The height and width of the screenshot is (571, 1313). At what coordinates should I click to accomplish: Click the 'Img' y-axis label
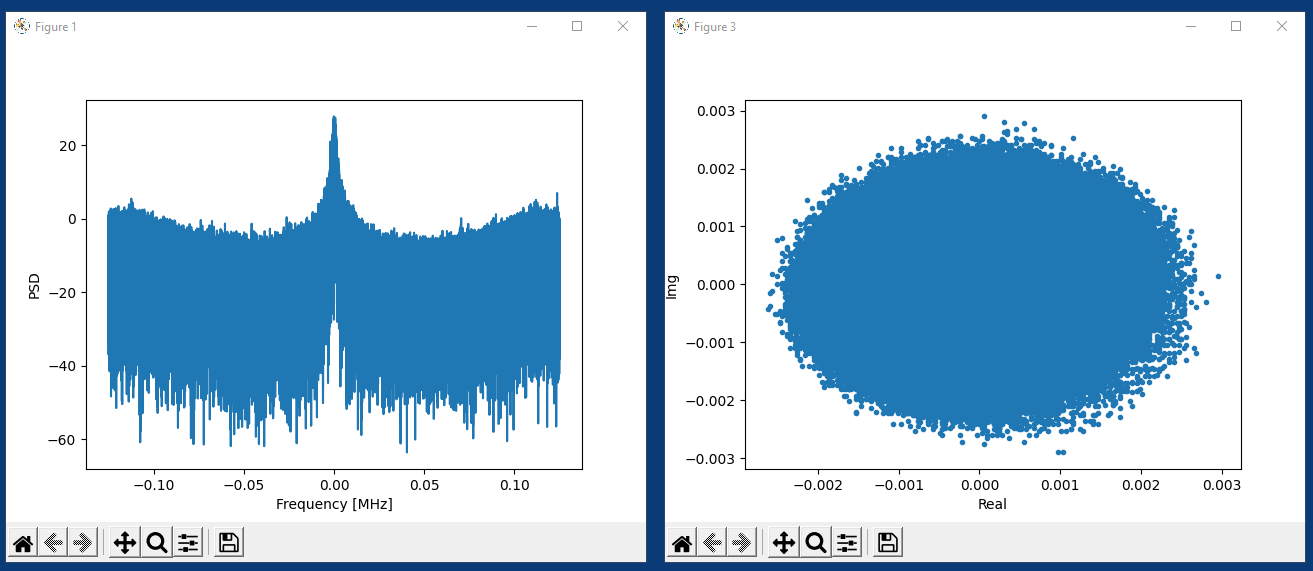(x=672, y=285)
